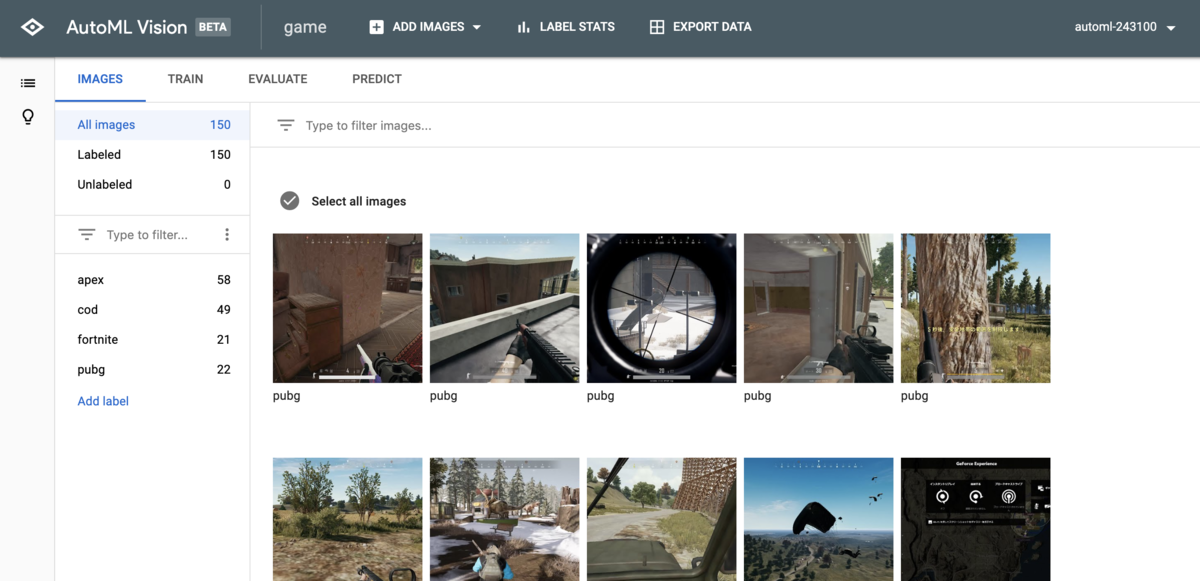Open the datasets list icon in sidebar
The width and height of the screenshot is (1200, 581).
point(28,83)
